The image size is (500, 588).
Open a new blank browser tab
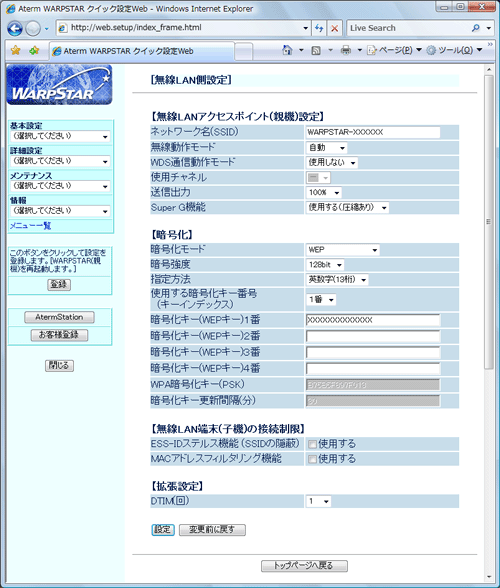(243, 51)
